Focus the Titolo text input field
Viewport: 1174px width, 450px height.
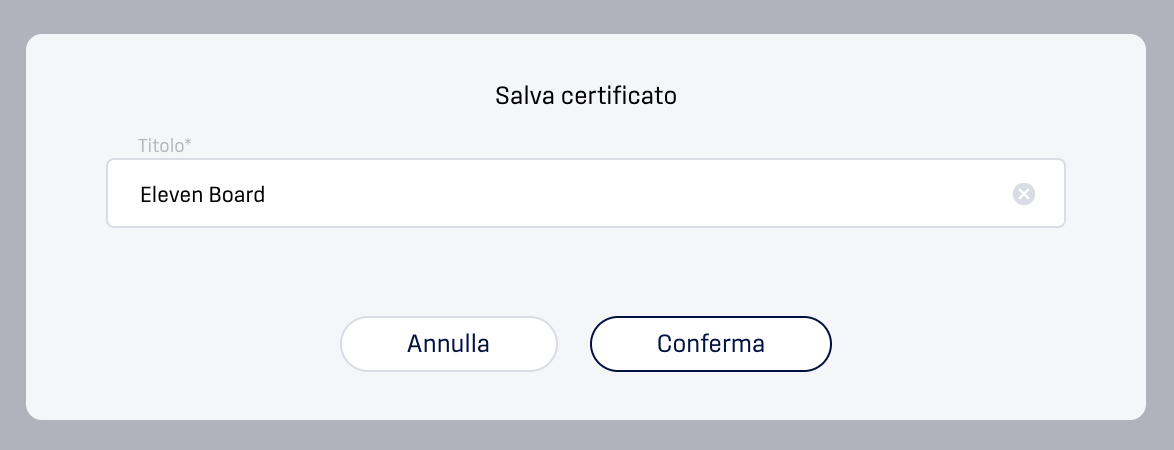[586, 193]
